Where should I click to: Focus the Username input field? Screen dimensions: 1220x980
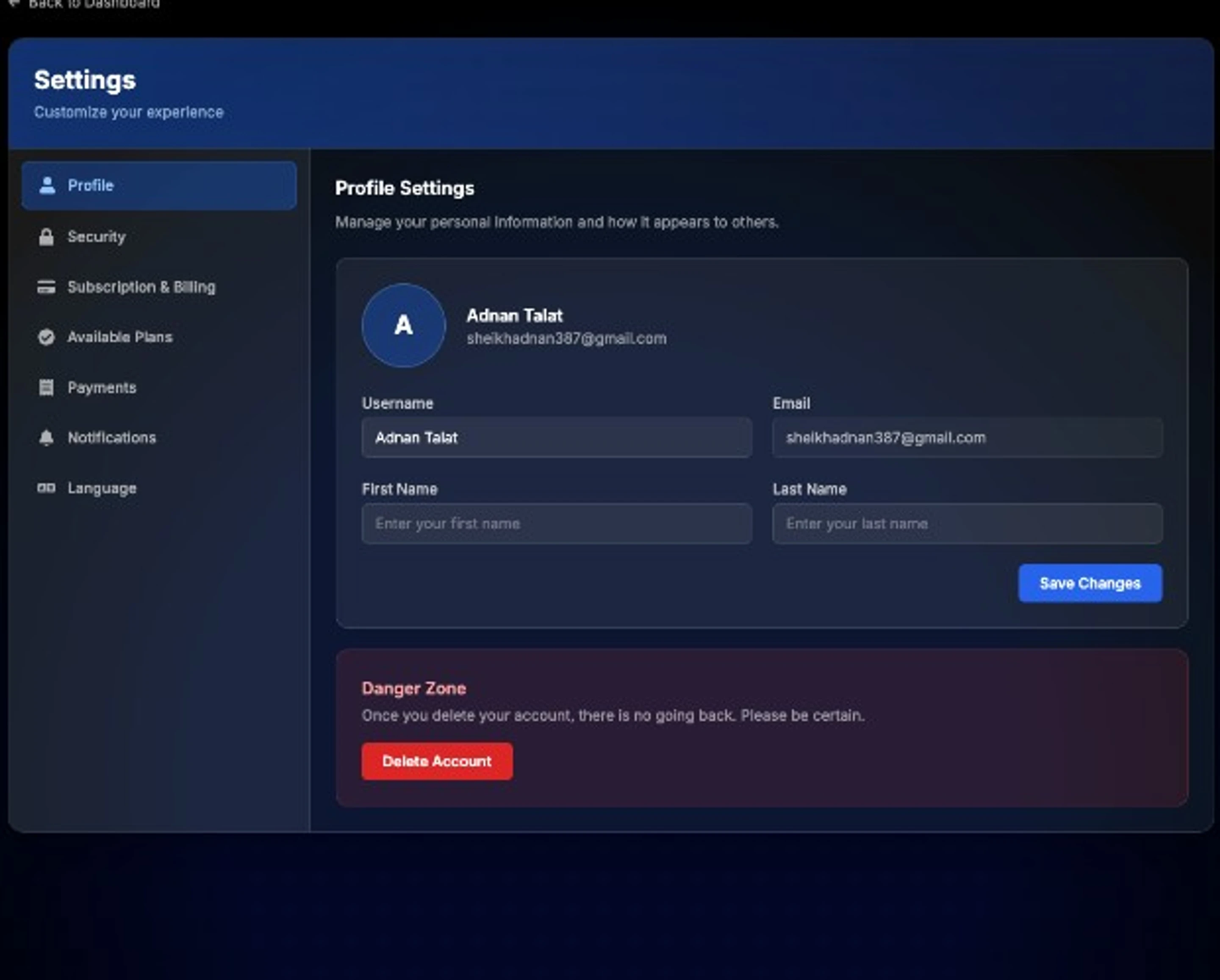point(557,437)
